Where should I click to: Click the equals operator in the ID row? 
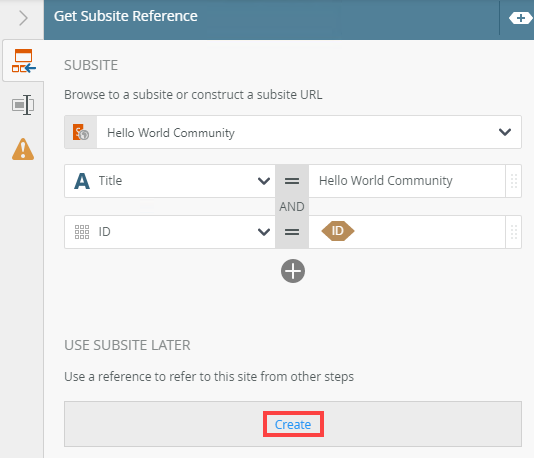pos(292,232)
